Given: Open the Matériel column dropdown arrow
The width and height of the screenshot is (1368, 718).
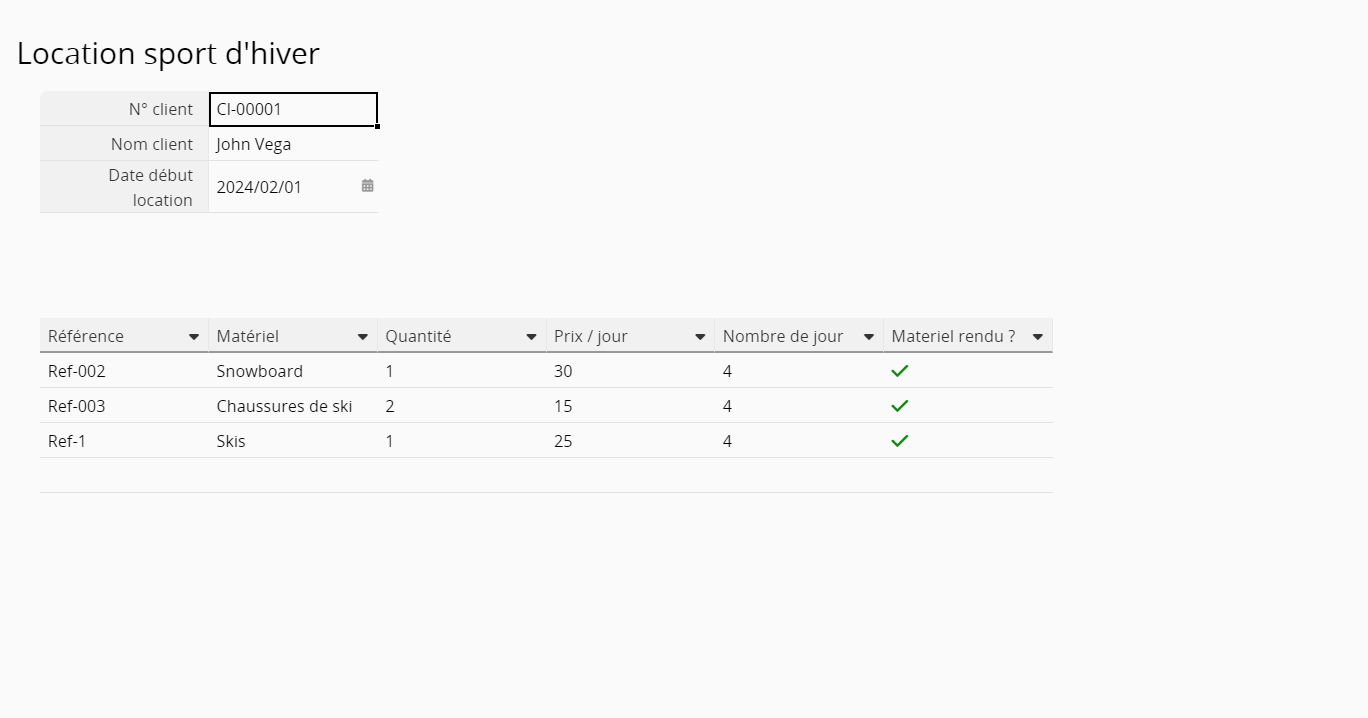Looking at the screenshot, I should click(363, 337).
